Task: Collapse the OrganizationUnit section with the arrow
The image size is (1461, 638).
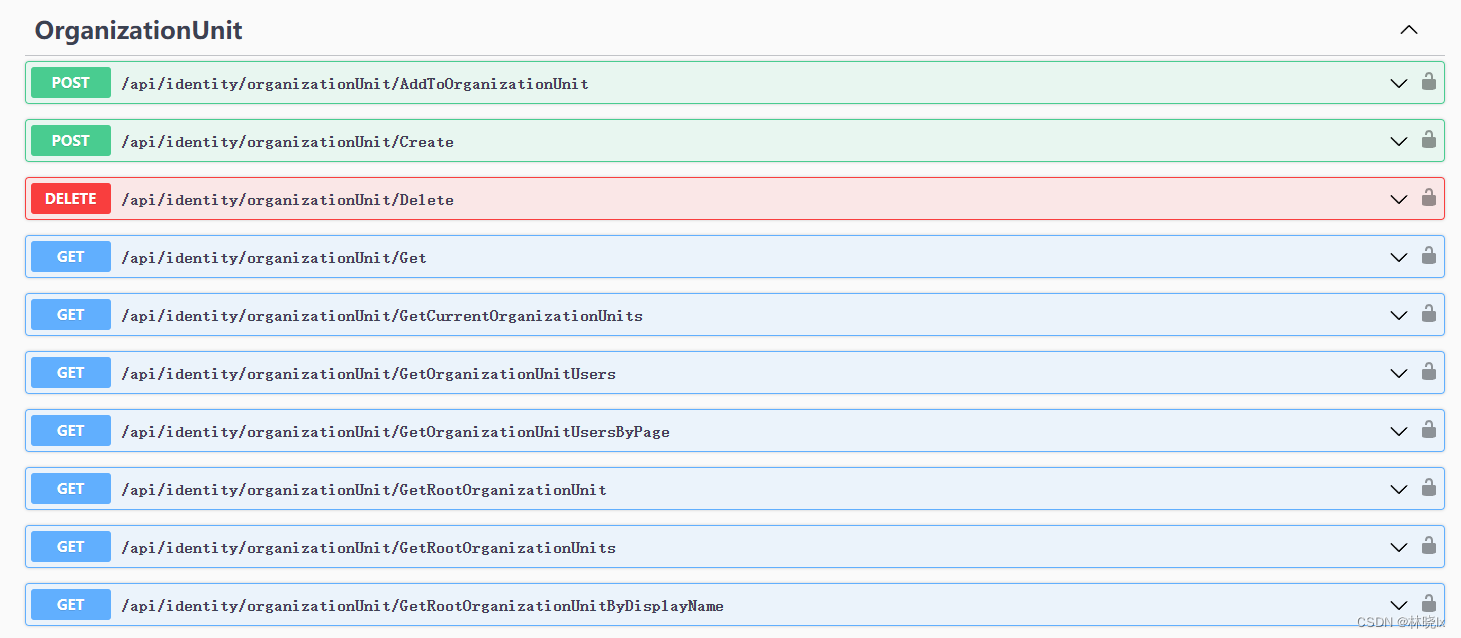Action: pos(1408,30)
